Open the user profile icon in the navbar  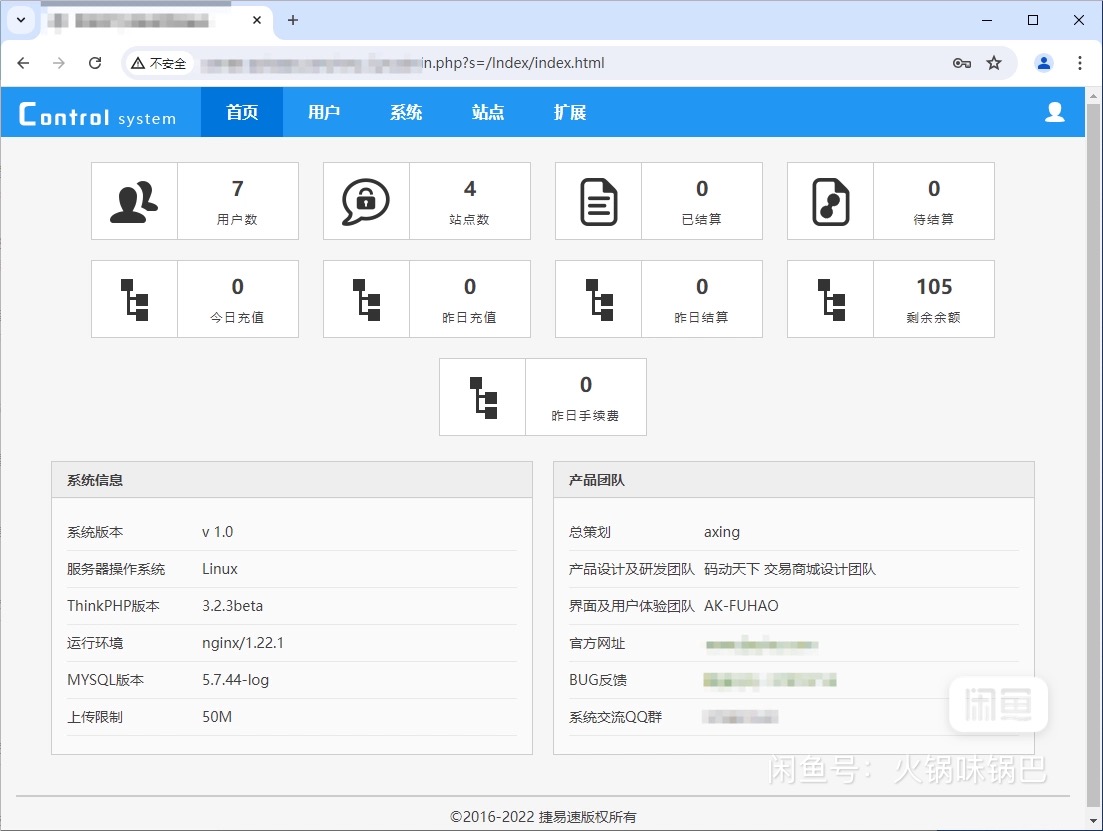(1054, 113)
